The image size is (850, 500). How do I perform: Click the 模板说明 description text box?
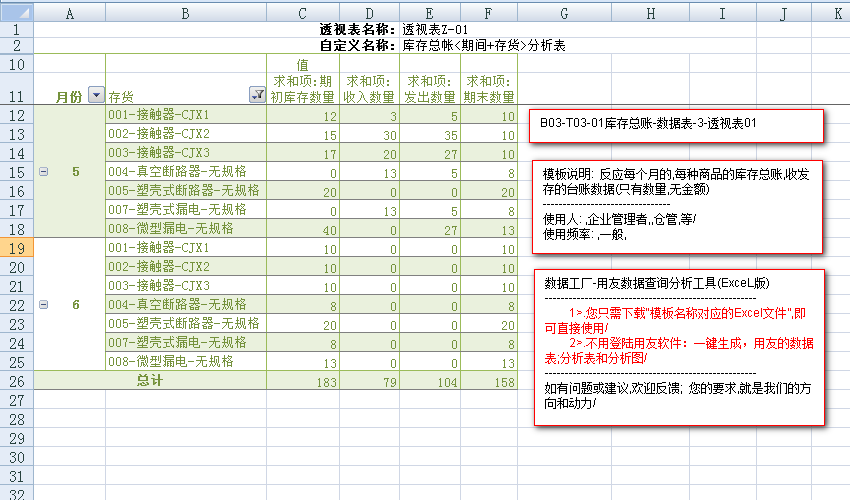point(676,205)
